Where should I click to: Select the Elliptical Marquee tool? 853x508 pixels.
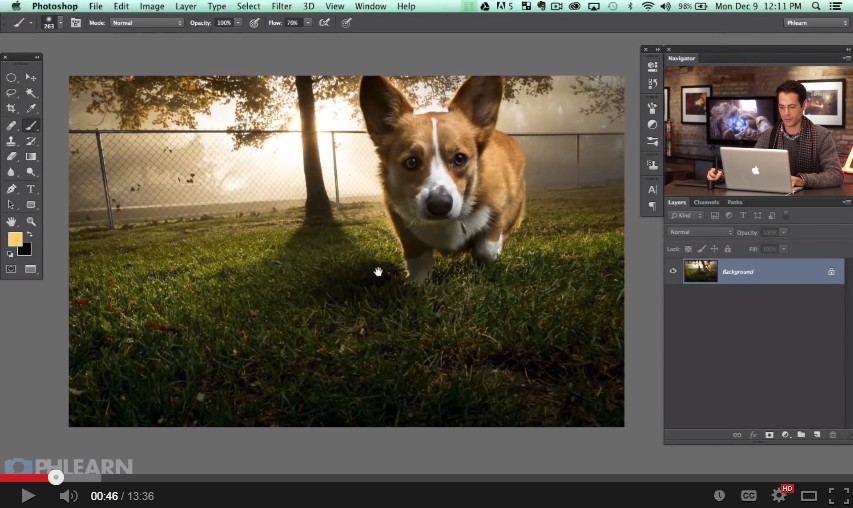11,78
